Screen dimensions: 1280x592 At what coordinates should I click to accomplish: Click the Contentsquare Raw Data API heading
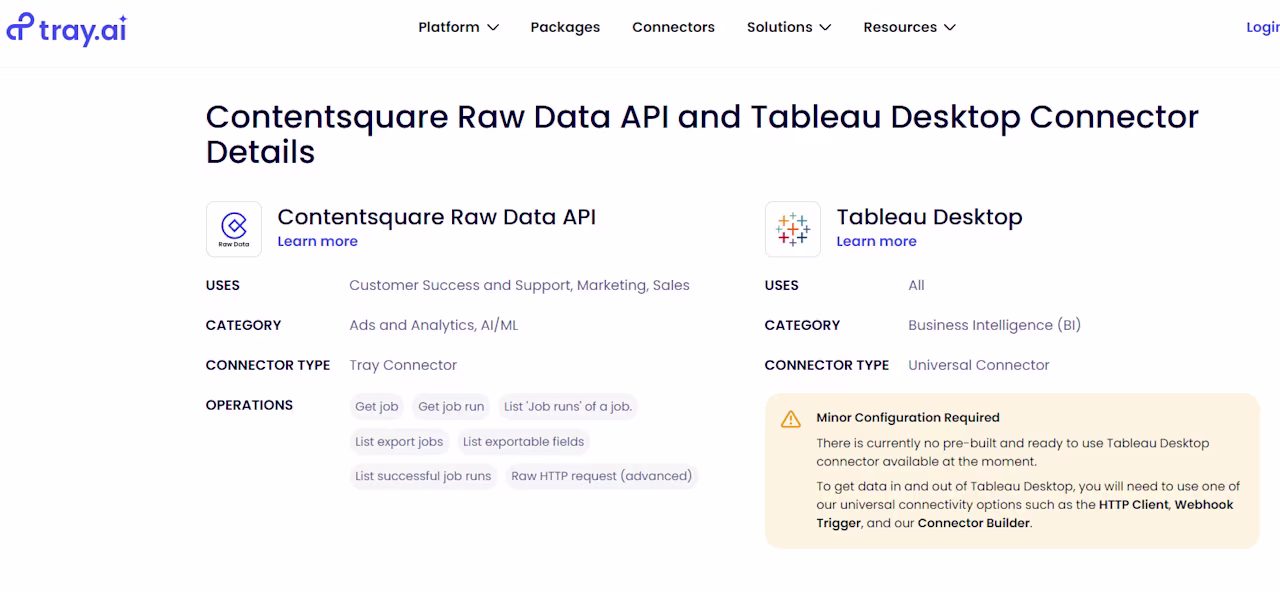[436, 217]
